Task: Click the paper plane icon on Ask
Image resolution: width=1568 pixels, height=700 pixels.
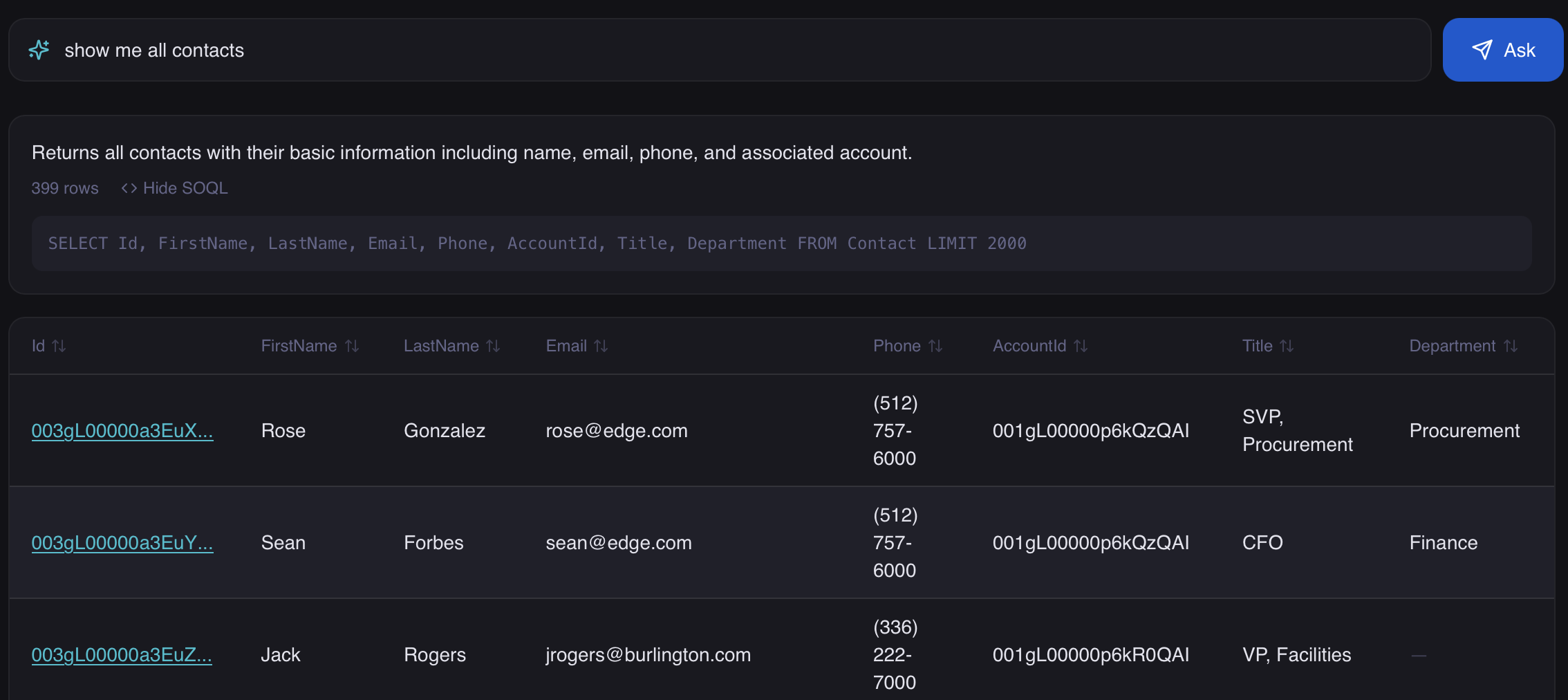Action: [1482, 50]
